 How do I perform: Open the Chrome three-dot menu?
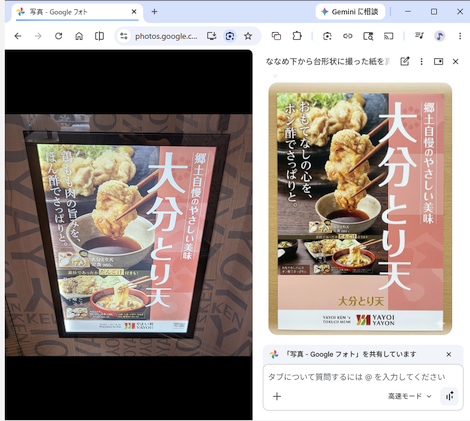coord(460,36)
